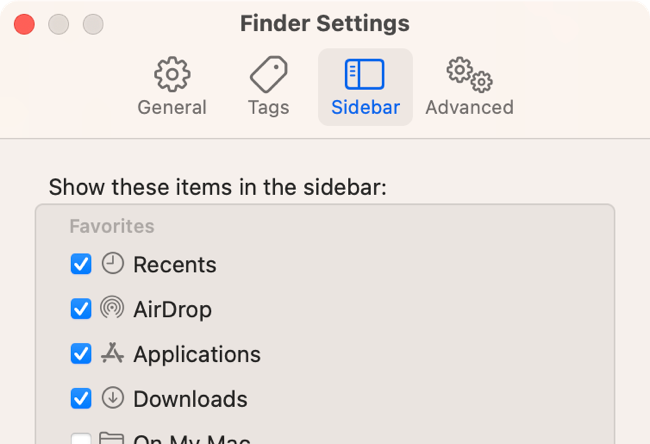Click the Recents text label
The height and width of the screenshot is (444, 650).
click(175, 265)
